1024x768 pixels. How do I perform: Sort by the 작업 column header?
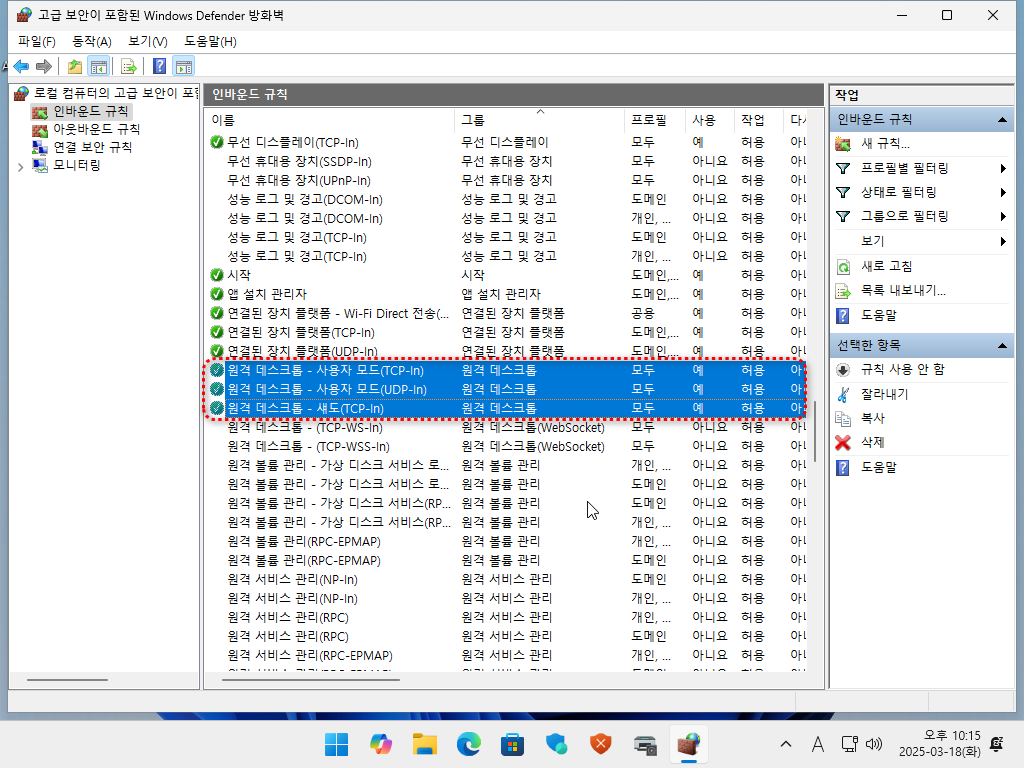point(758,120)
